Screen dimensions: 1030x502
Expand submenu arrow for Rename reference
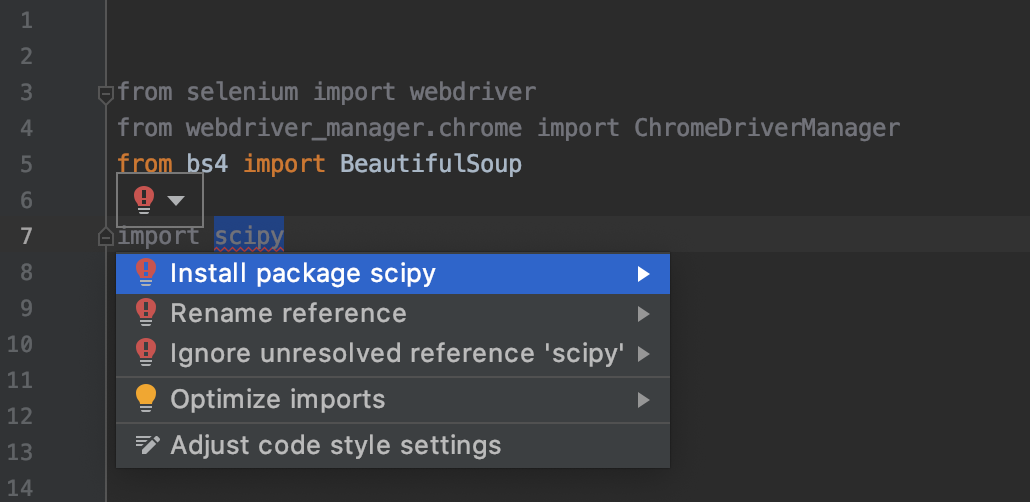[x=644, y=314]
